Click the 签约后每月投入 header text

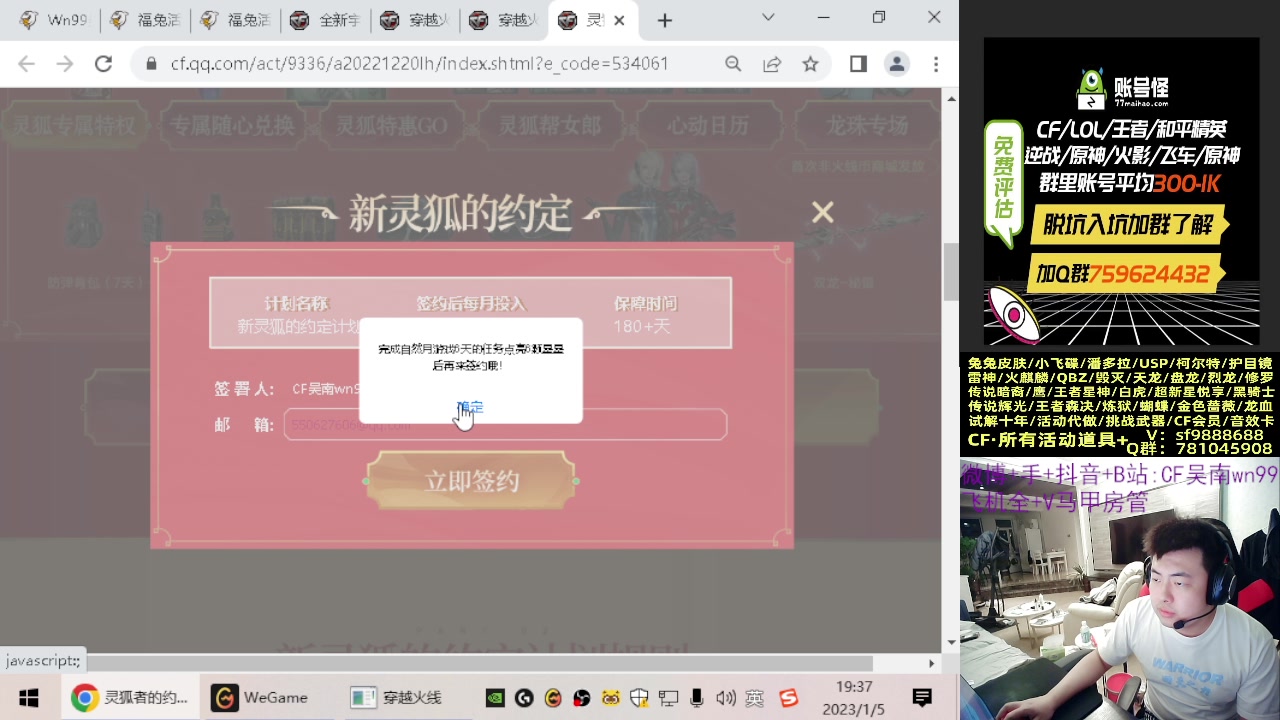[470, 303]
